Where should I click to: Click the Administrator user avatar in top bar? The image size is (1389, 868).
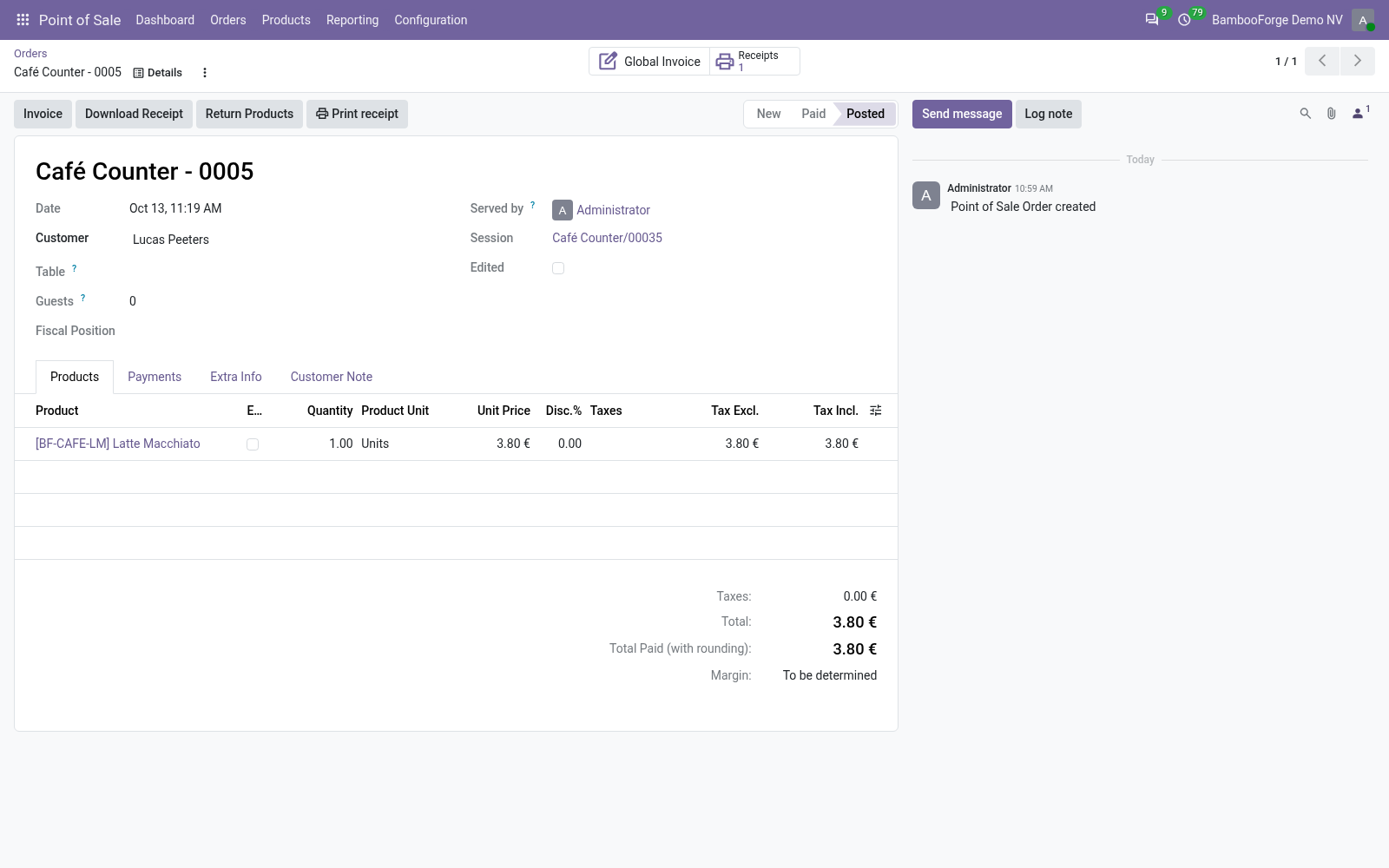point(1363,20)
